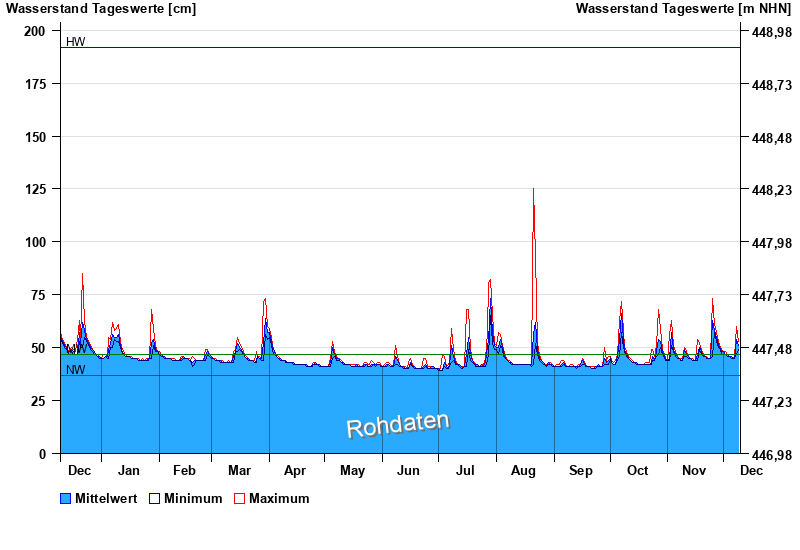This screenshot has height=550, width=800.
Task: Click the 200 tick label on left axis
Action: point(35,31)
